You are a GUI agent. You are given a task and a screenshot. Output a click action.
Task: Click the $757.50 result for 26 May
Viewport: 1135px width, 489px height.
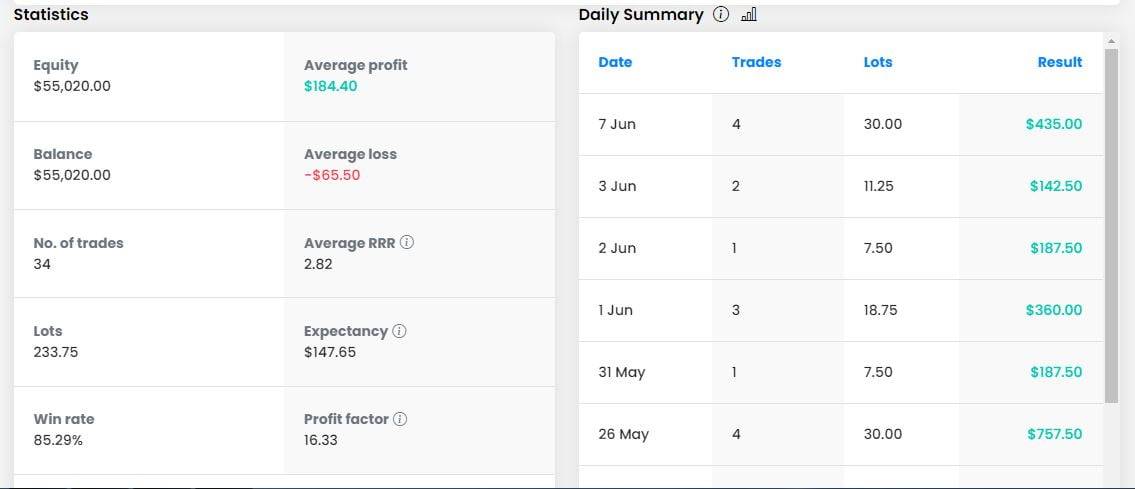point(1054,434)
